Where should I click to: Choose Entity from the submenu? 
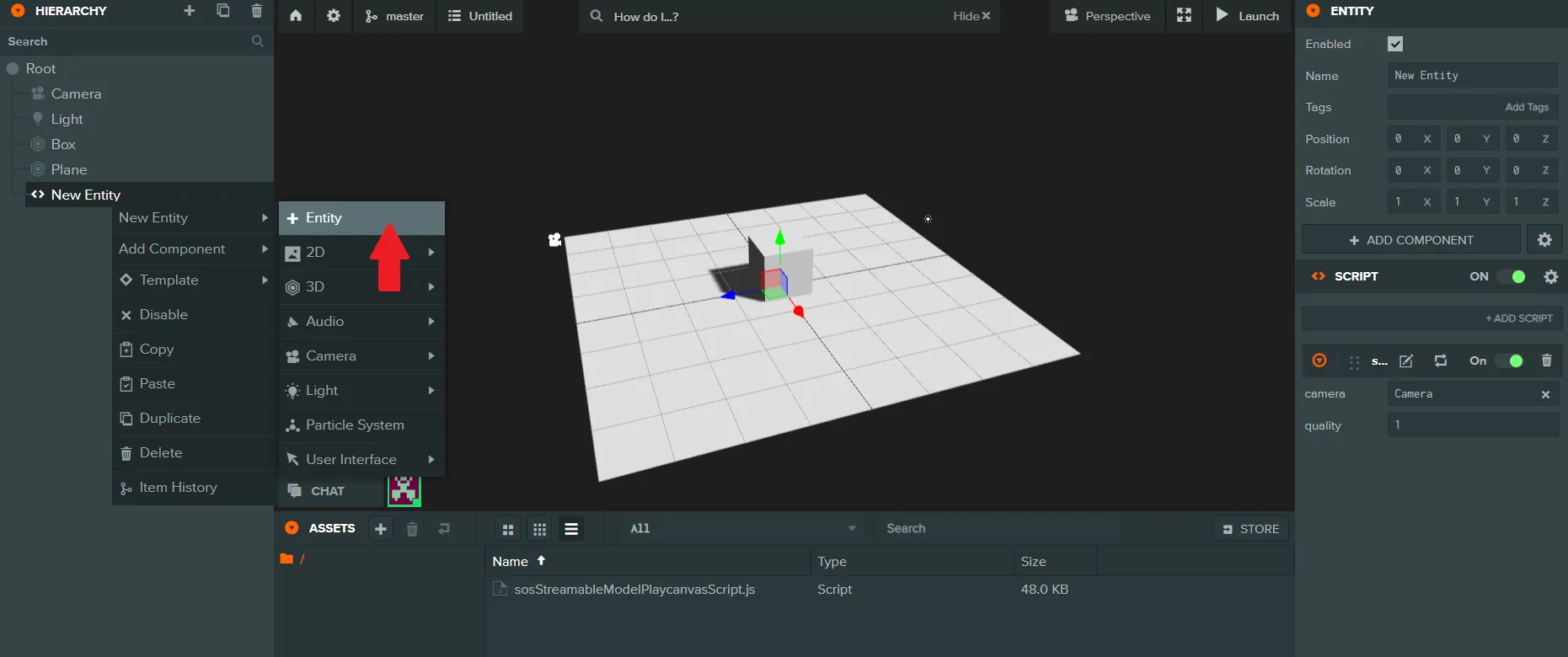(x=361, y=218)
